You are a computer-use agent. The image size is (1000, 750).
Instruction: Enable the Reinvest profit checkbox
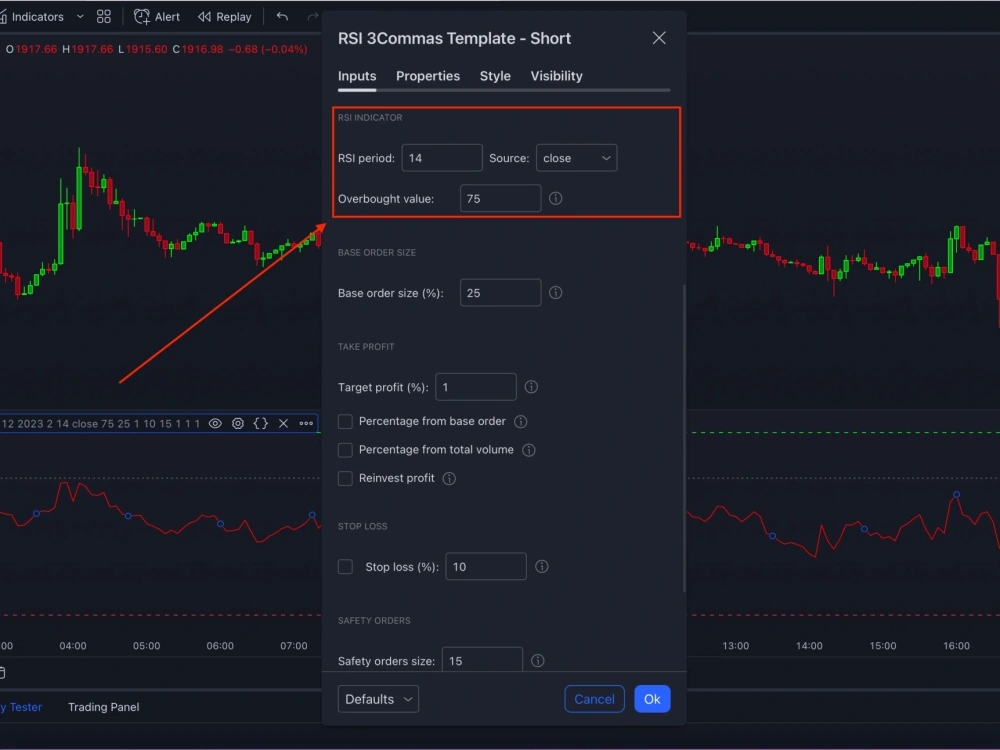click(x=345, y=478)
